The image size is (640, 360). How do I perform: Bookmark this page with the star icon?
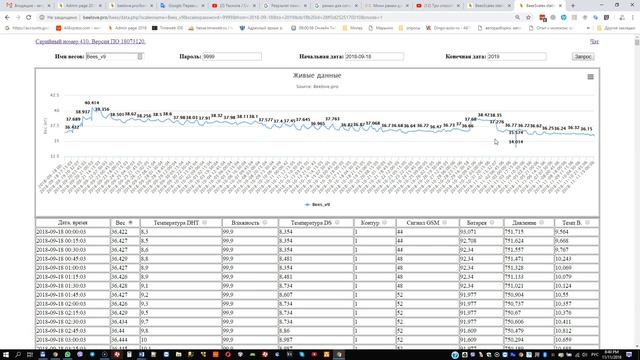[529, 18]
